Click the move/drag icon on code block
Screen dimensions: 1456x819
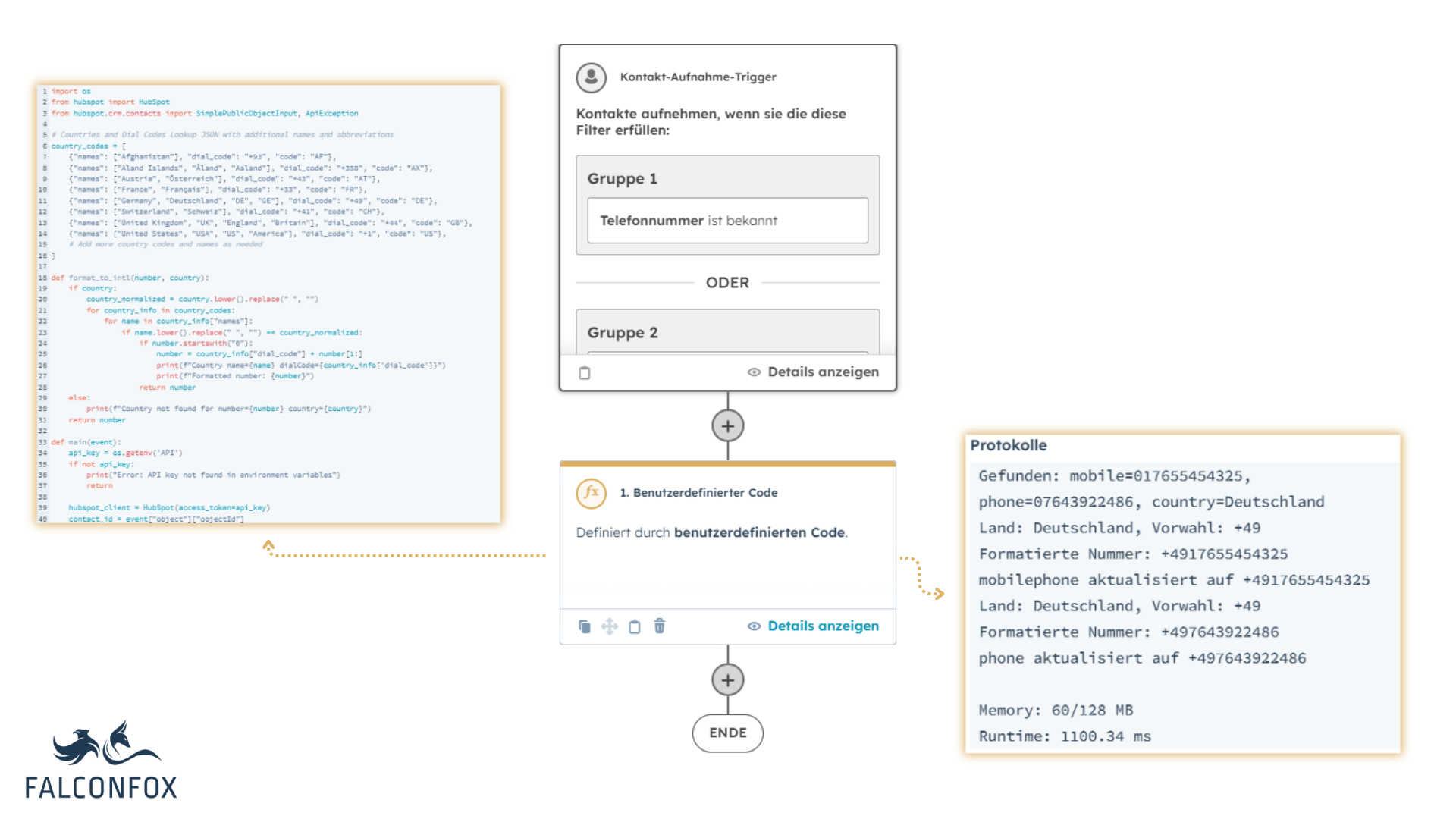pyautogui.click(x=610, y=626)
